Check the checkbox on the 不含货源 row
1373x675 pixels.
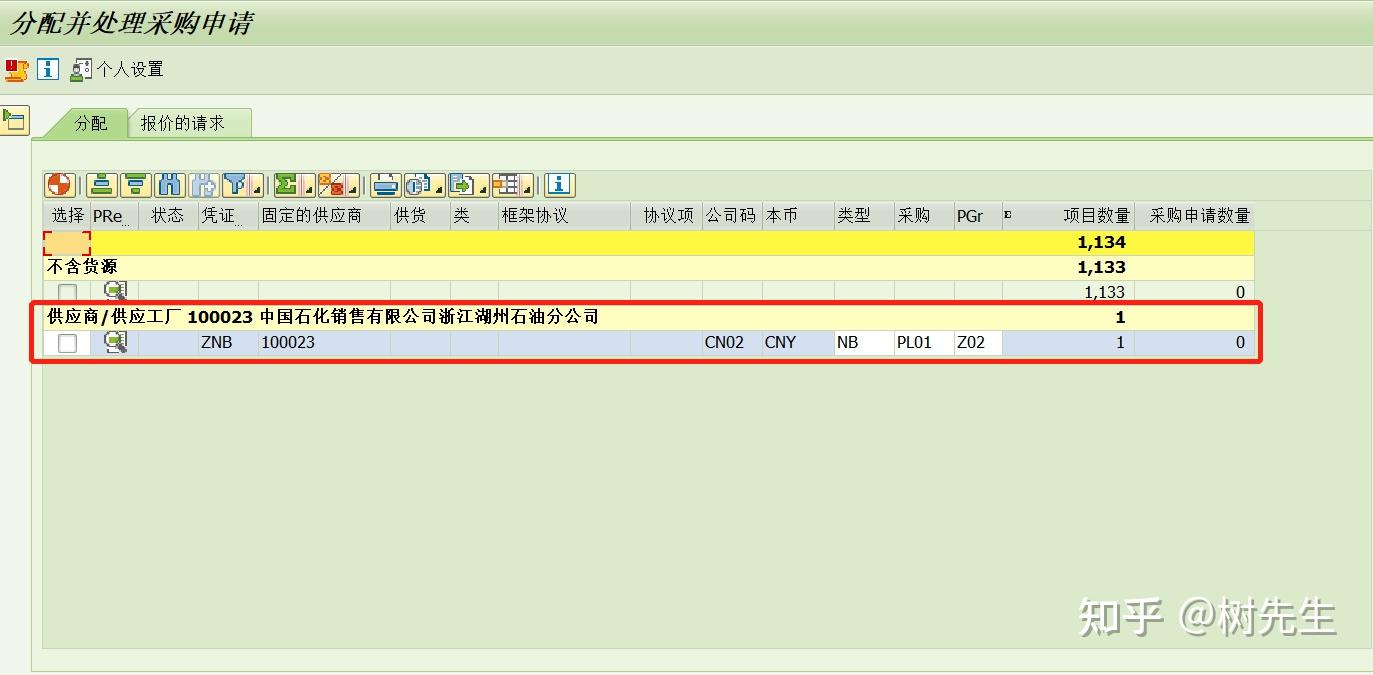(x=65, y=291)
